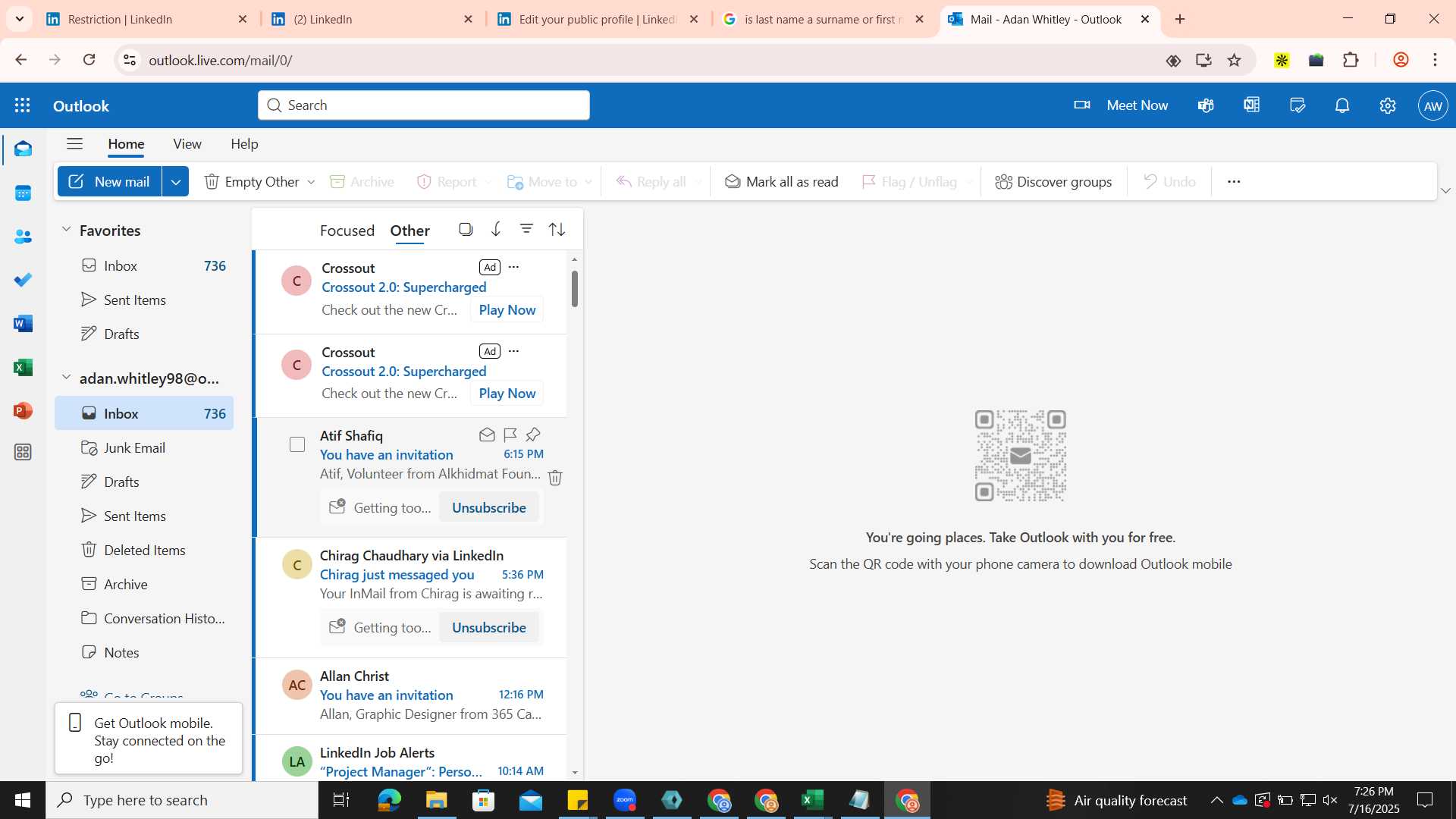Open the Help ribbon tab
This screenshot has width=1456, height=819.
click(244, 144)
